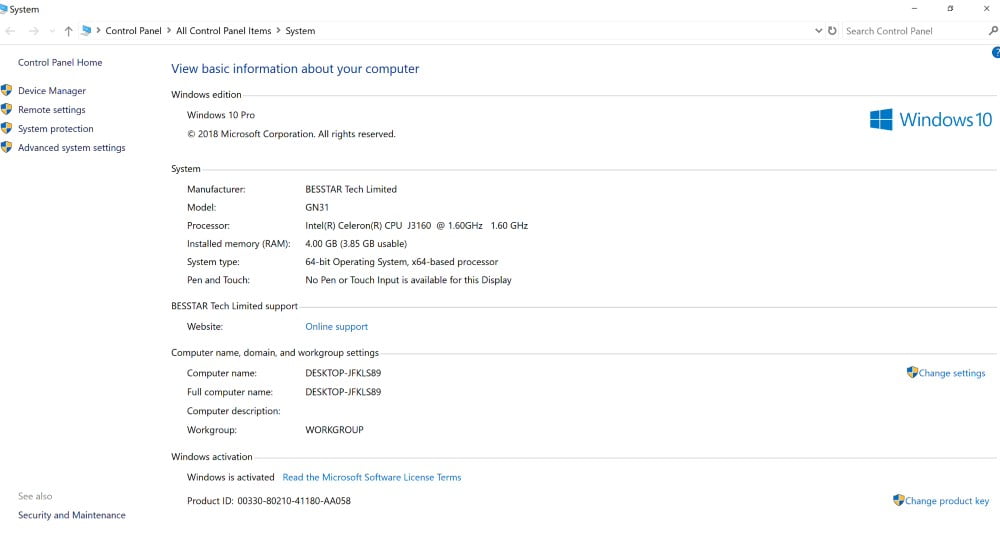The height and width of the screenshot is (535, 1000).
Task: Open the recent locations dropdown arrow
Action: pos(52,31)
